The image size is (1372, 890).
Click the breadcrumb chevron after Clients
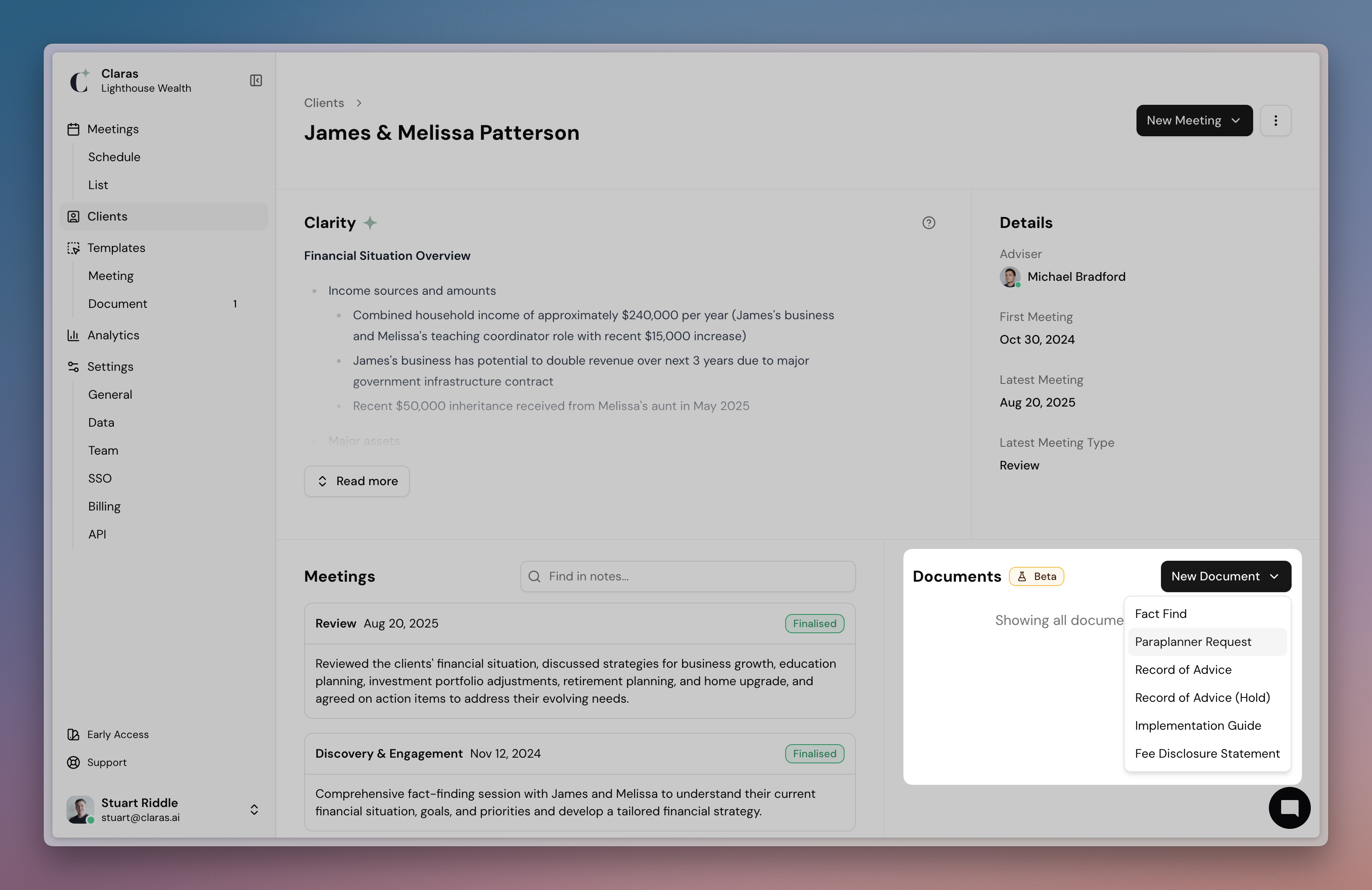pos(359,103)
